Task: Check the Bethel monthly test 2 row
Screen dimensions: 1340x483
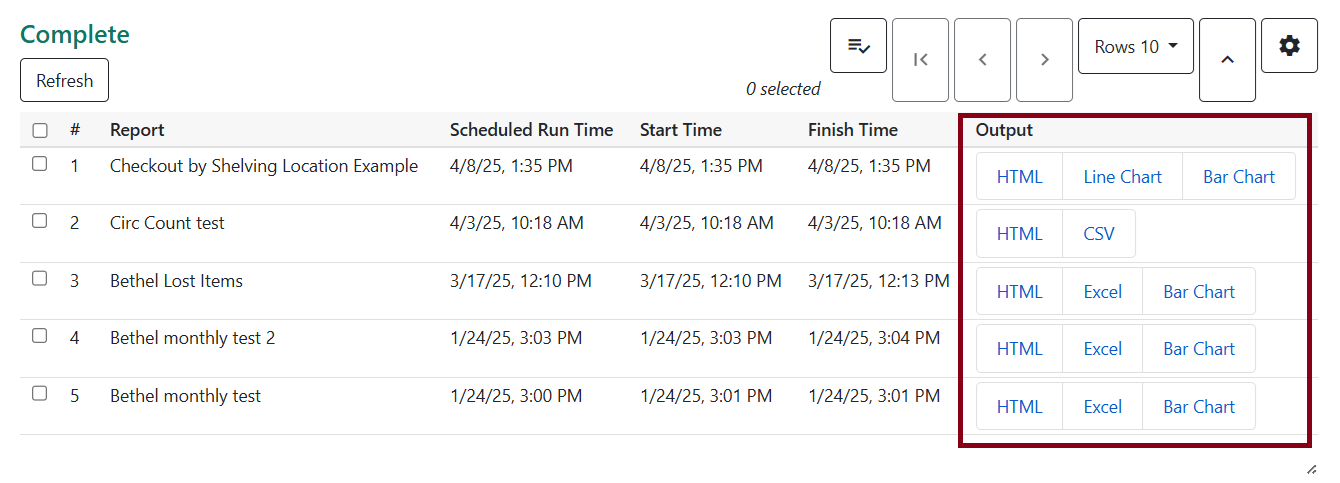Action: tap(40, 336)
